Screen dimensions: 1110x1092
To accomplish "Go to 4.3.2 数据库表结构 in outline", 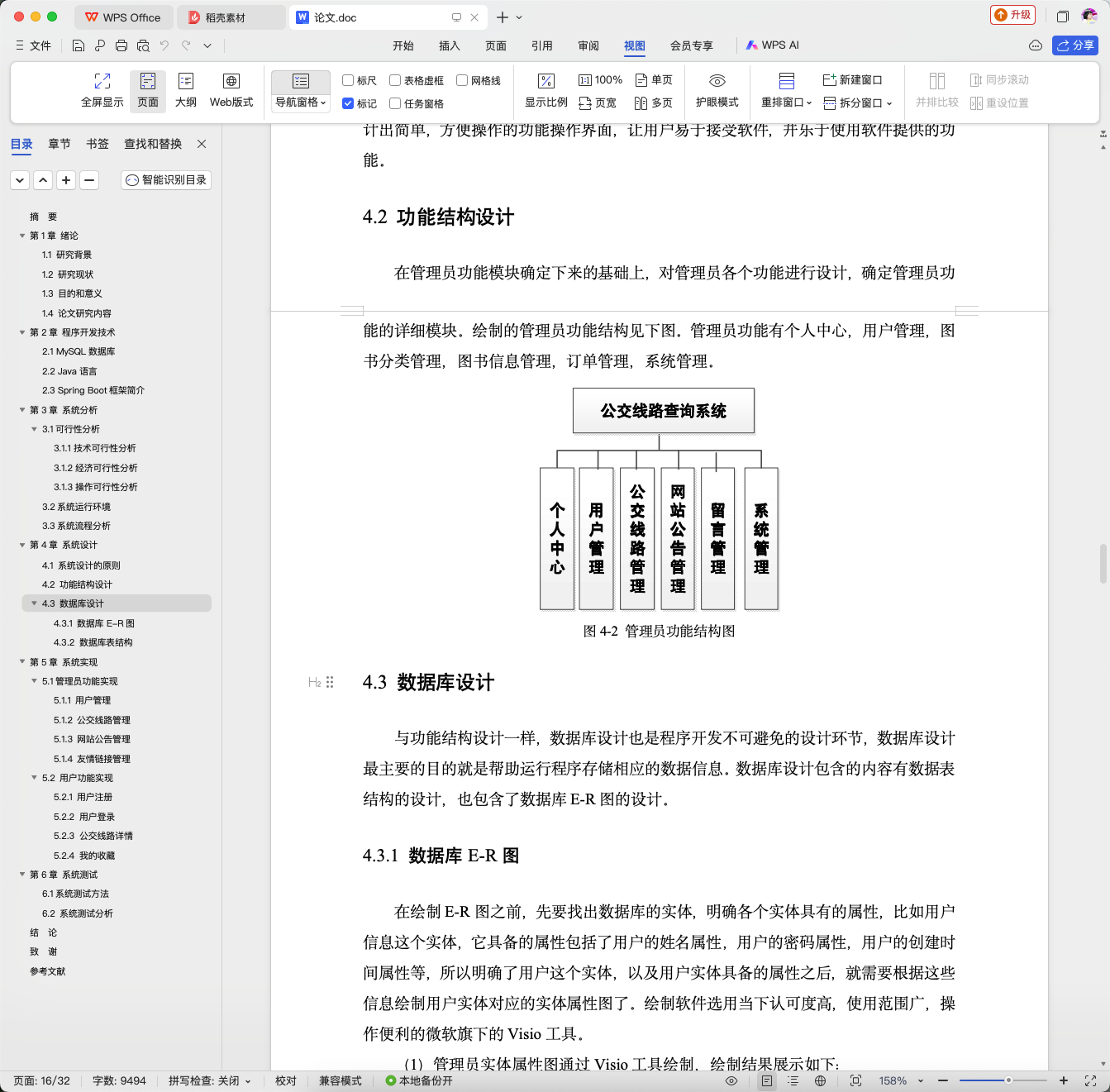I will 93,642.
